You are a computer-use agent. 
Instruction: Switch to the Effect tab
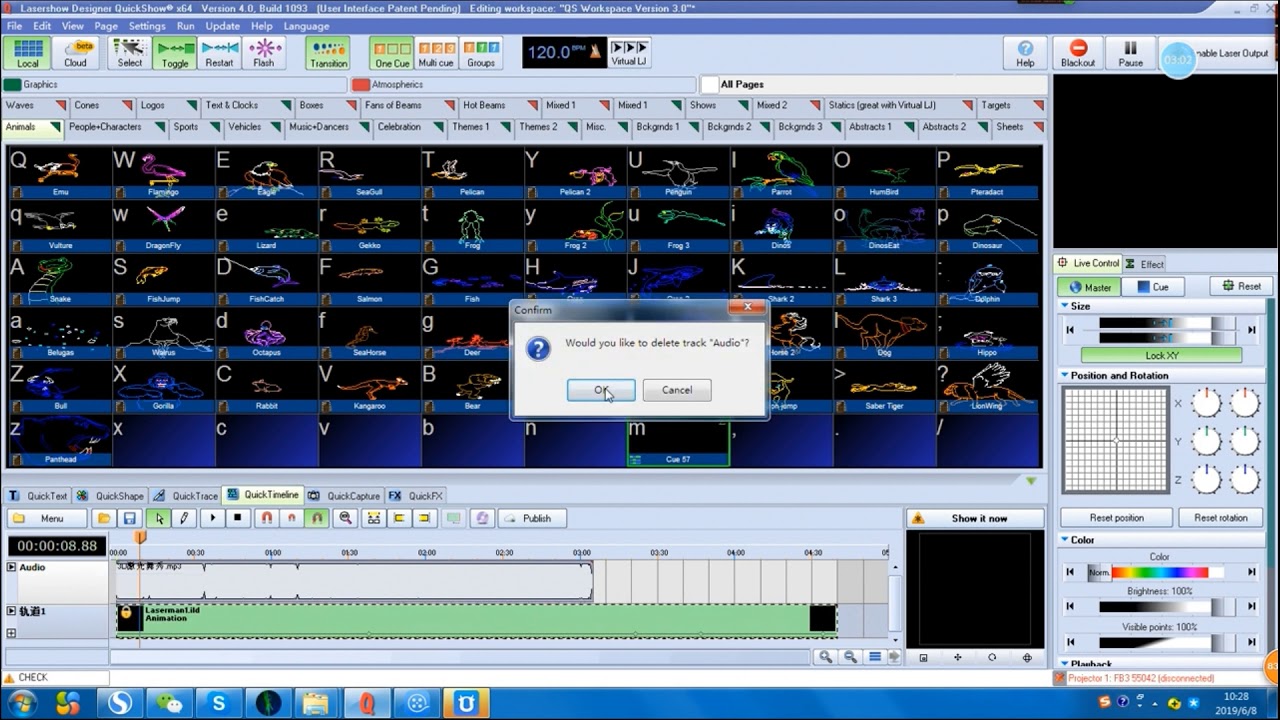tap(1145, 264)
